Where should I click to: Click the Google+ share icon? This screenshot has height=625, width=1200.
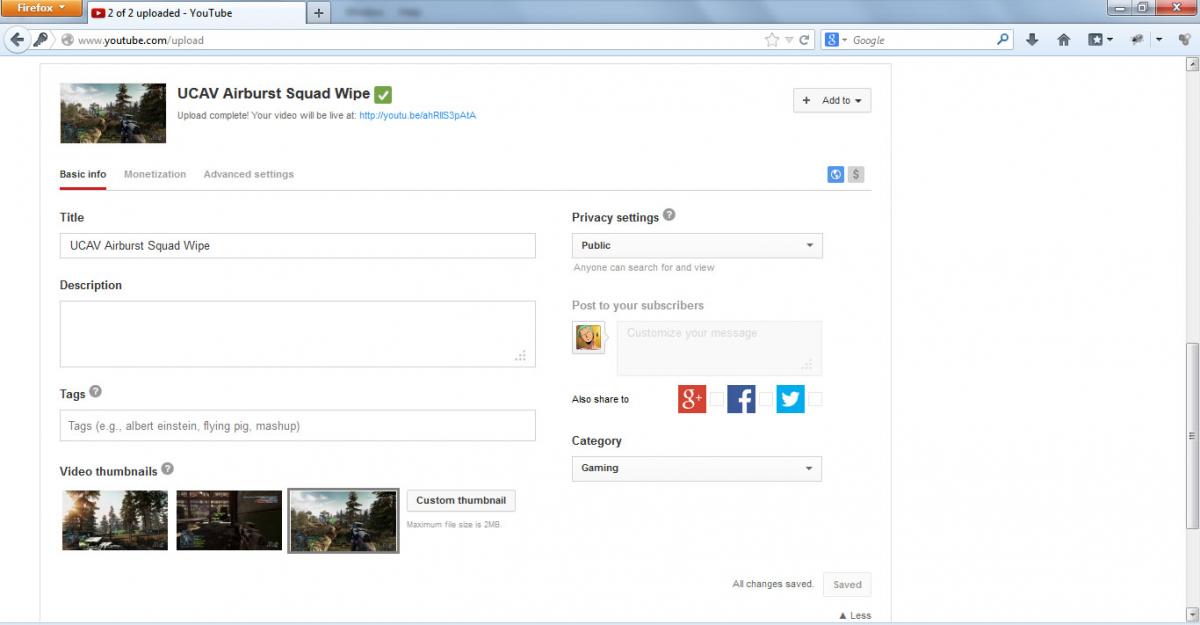point(692,399)
